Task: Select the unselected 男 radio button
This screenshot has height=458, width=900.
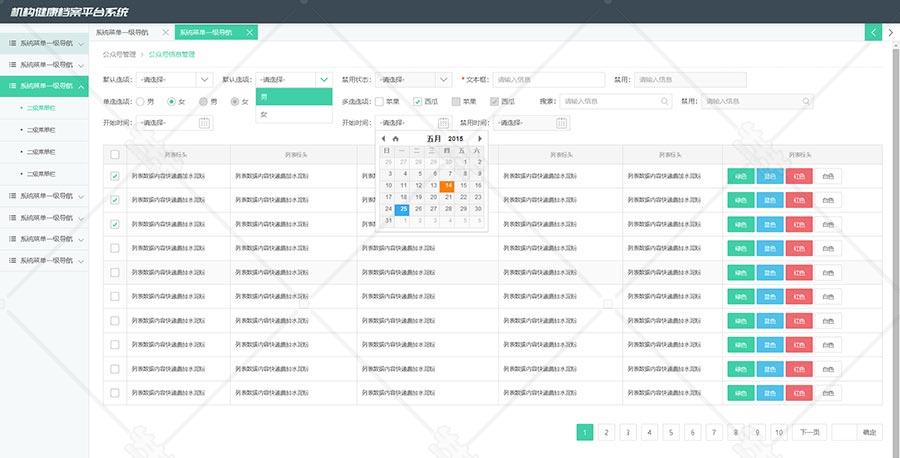Action: pyautogui.click(x=140, y=102)
